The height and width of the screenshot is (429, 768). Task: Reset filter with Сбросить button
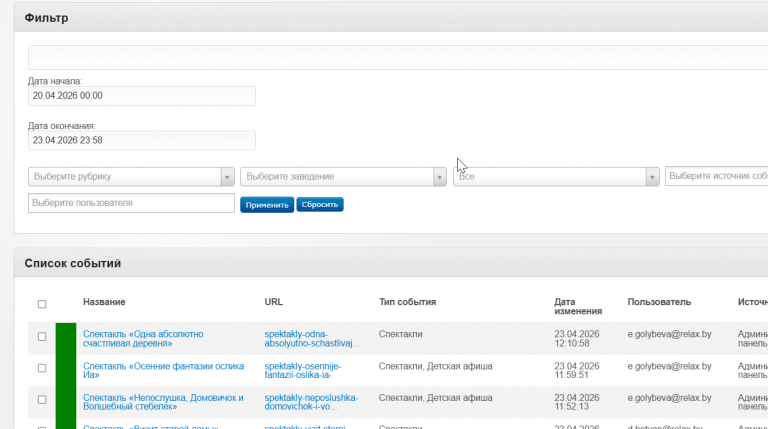[320, 204]
